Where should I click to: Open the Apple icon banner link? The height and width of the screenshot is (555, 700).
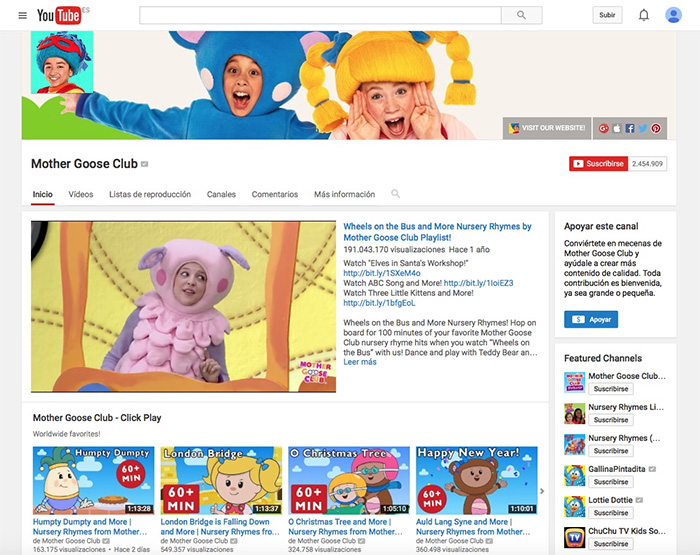point(617,128)
